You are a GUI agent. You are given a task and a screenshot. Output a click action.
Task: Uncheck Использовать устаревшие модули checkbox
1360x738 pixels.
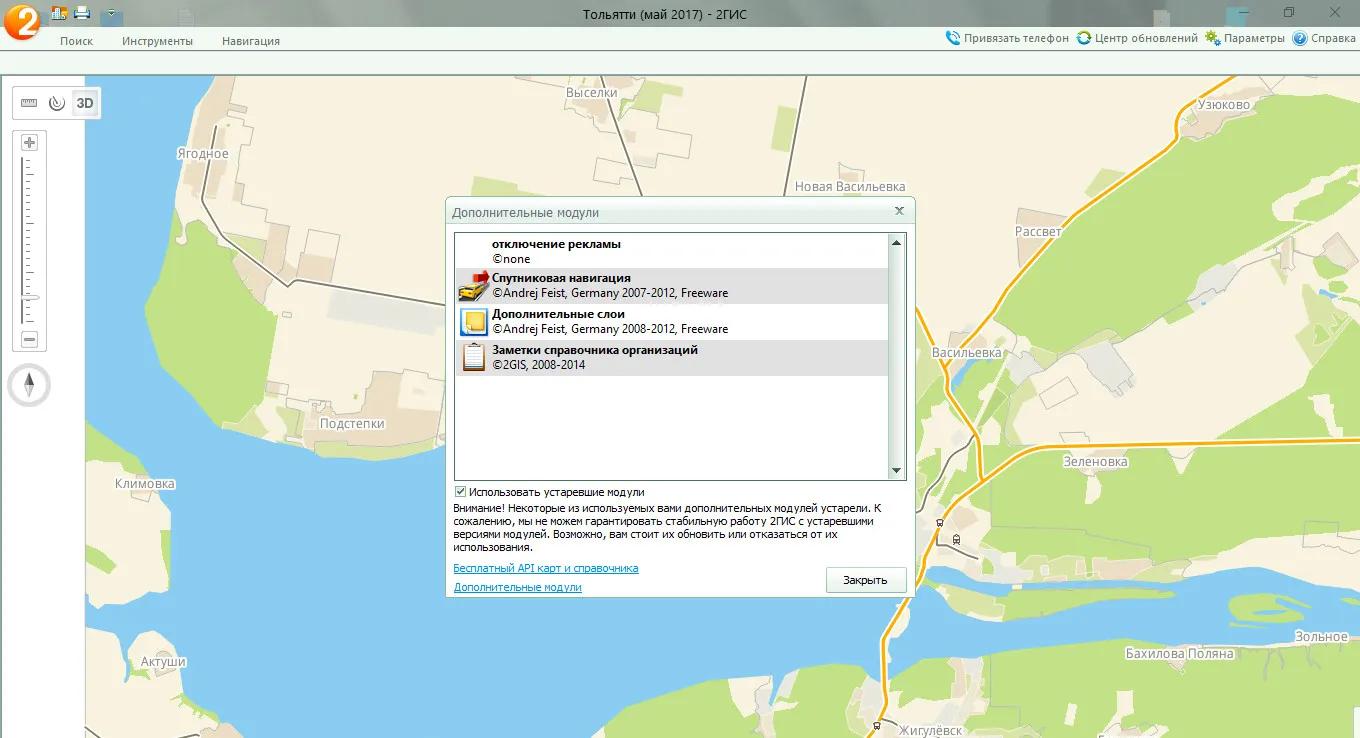click(461, 492)
